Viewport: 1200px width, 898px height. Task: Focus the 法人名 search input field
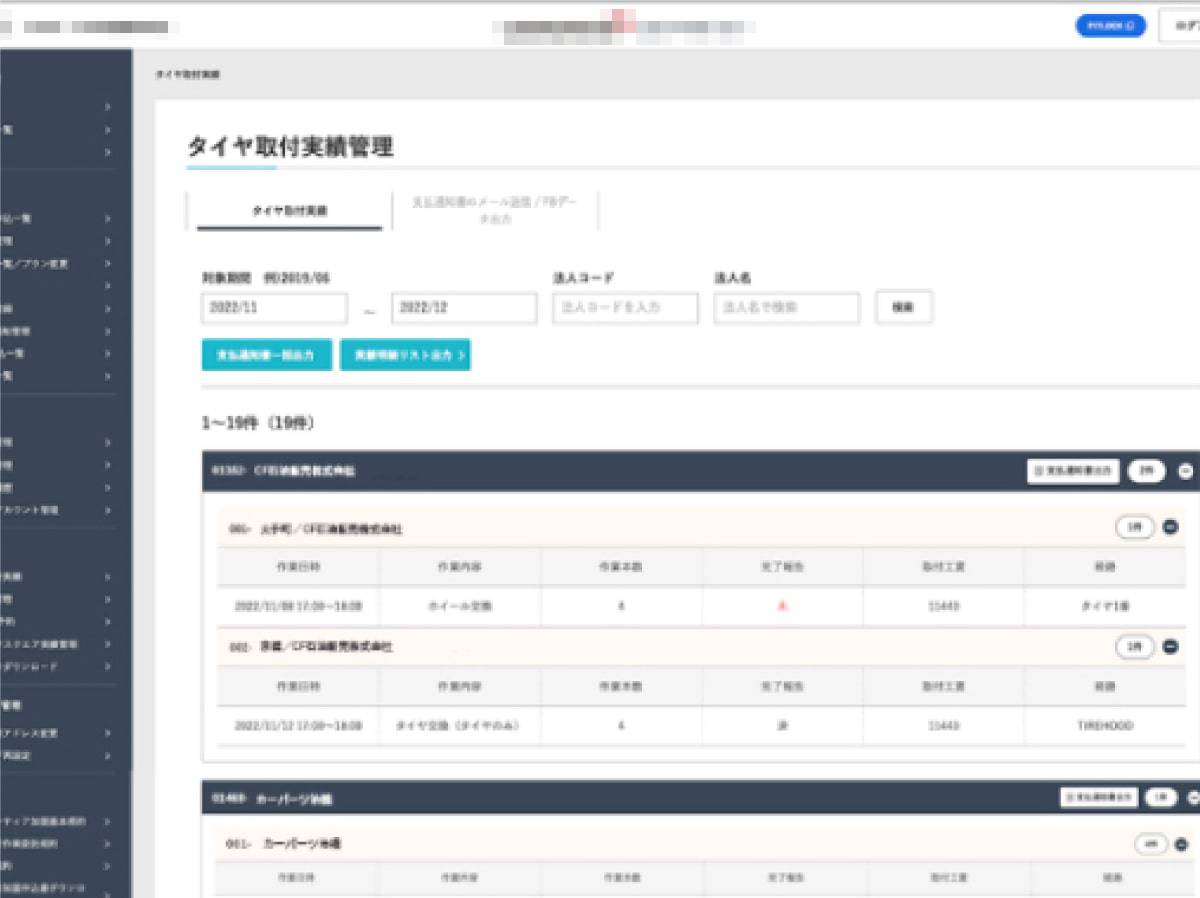(x=786, y=308)
